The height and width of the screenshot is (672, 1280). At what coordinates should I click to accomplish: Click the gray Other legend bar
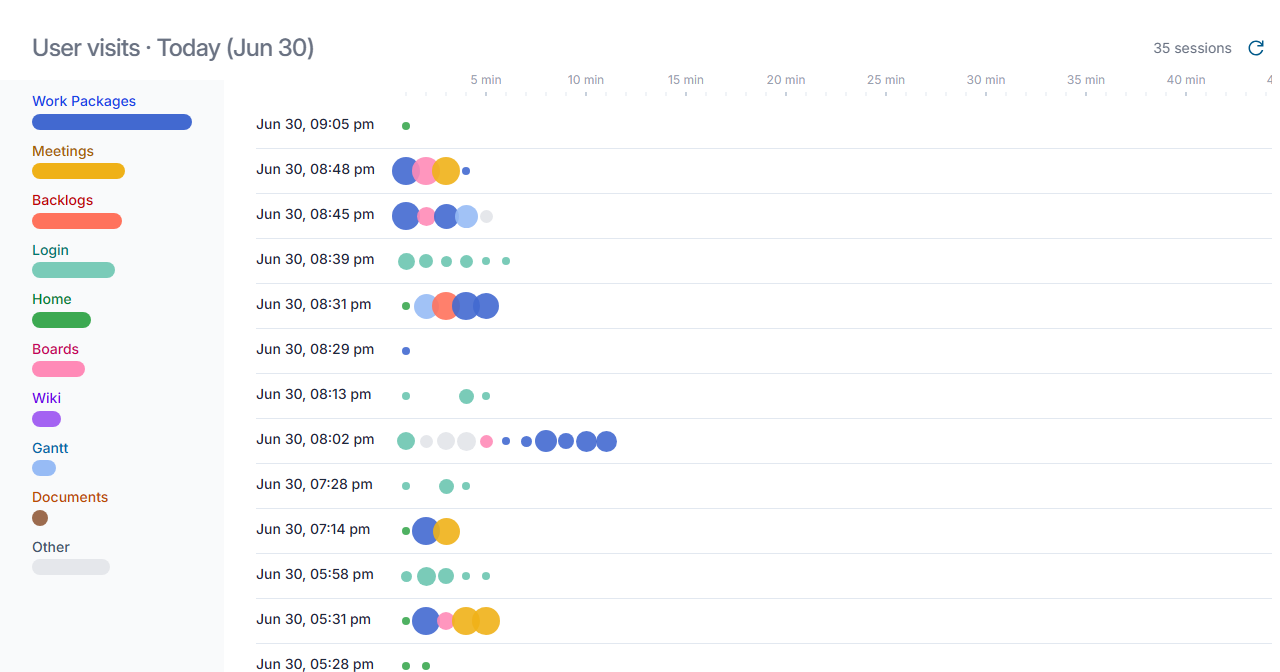point(71,567)
